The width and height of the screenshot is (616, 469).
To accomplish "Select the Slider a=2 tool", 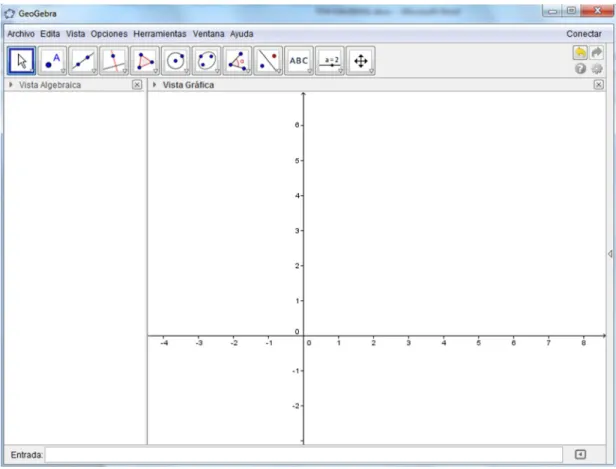I will click(330, 60).
